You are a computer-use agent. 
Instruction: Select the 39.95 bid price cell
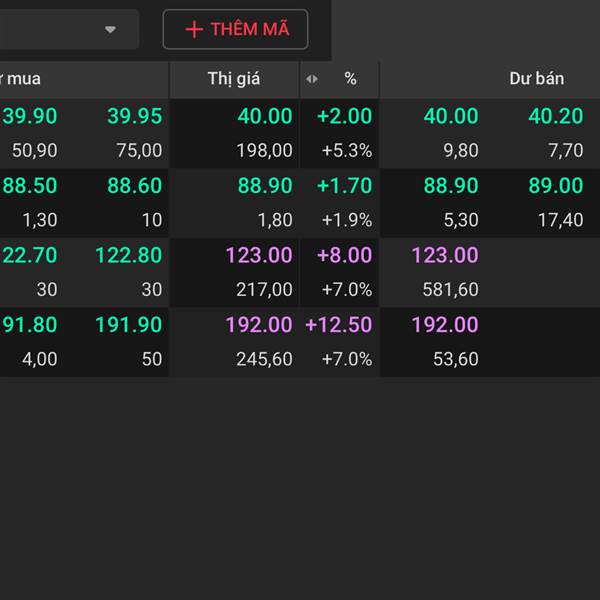click(134, 116)
